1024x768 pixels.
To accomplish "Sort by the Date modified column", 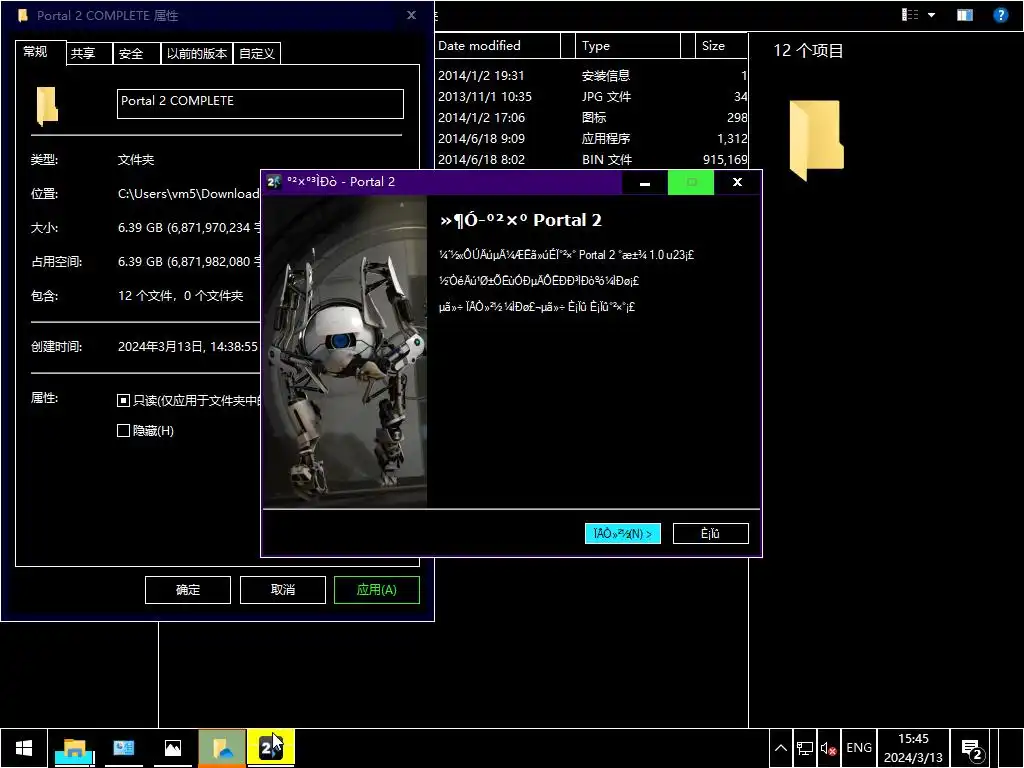I will click(x=498, y=46).
